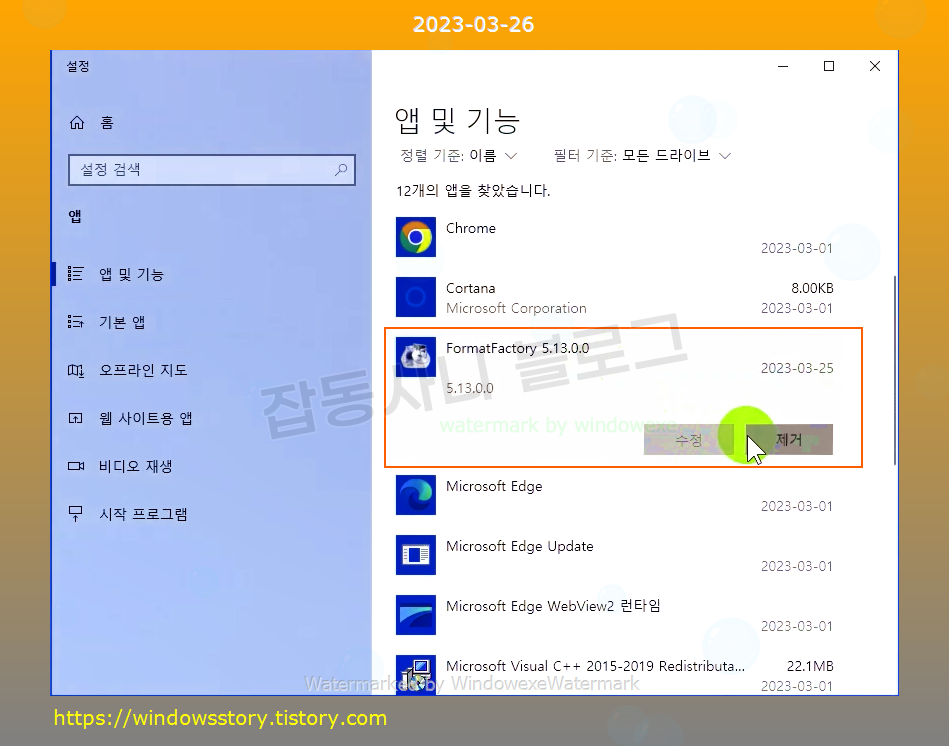Go to 비디오 재생 settings
The image size is (949, 746).
[x=136, y=466]
